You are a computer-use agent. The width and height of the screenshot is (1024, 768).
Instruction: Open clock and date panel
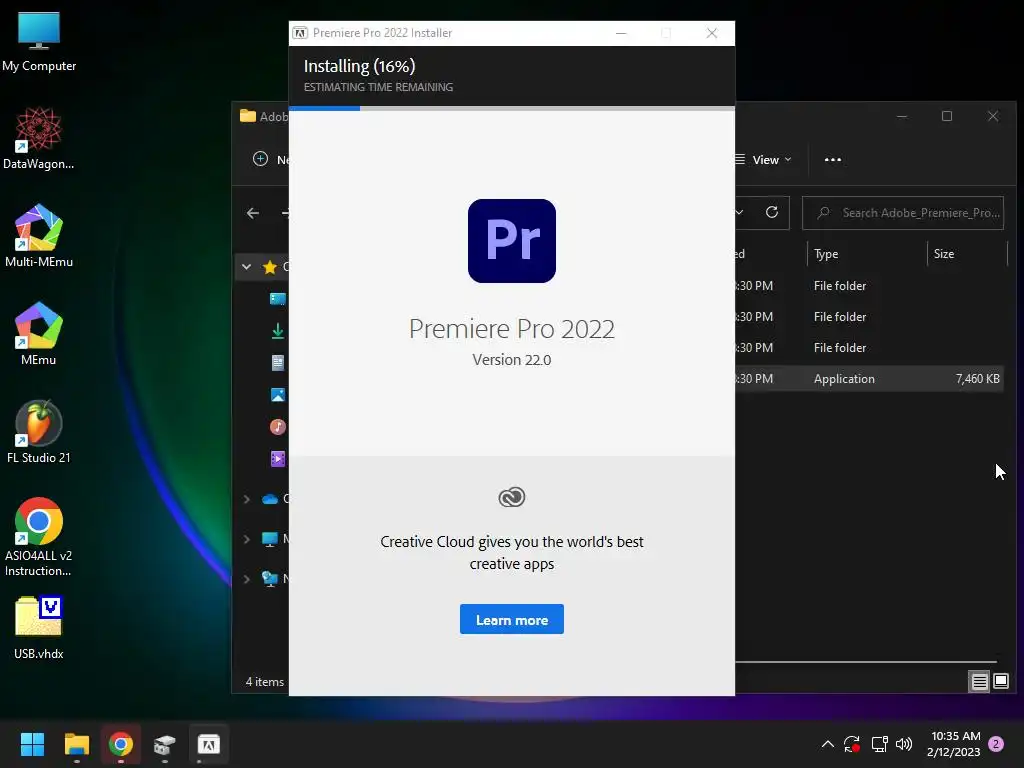click(954, 744)
